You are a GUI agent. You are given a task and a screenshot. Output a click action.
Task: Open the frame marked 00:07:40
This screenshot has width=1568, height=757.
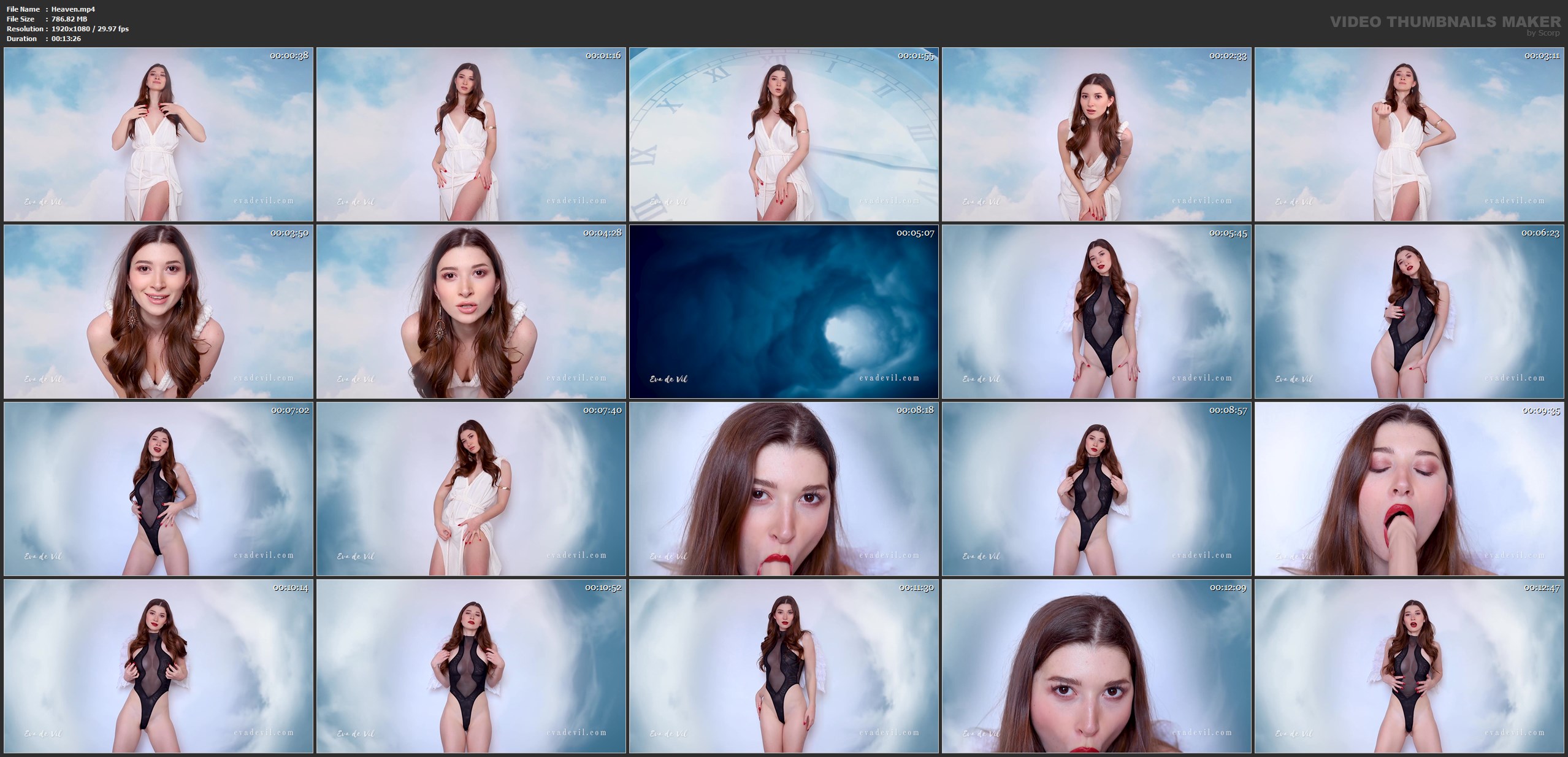tap(471, 489)
